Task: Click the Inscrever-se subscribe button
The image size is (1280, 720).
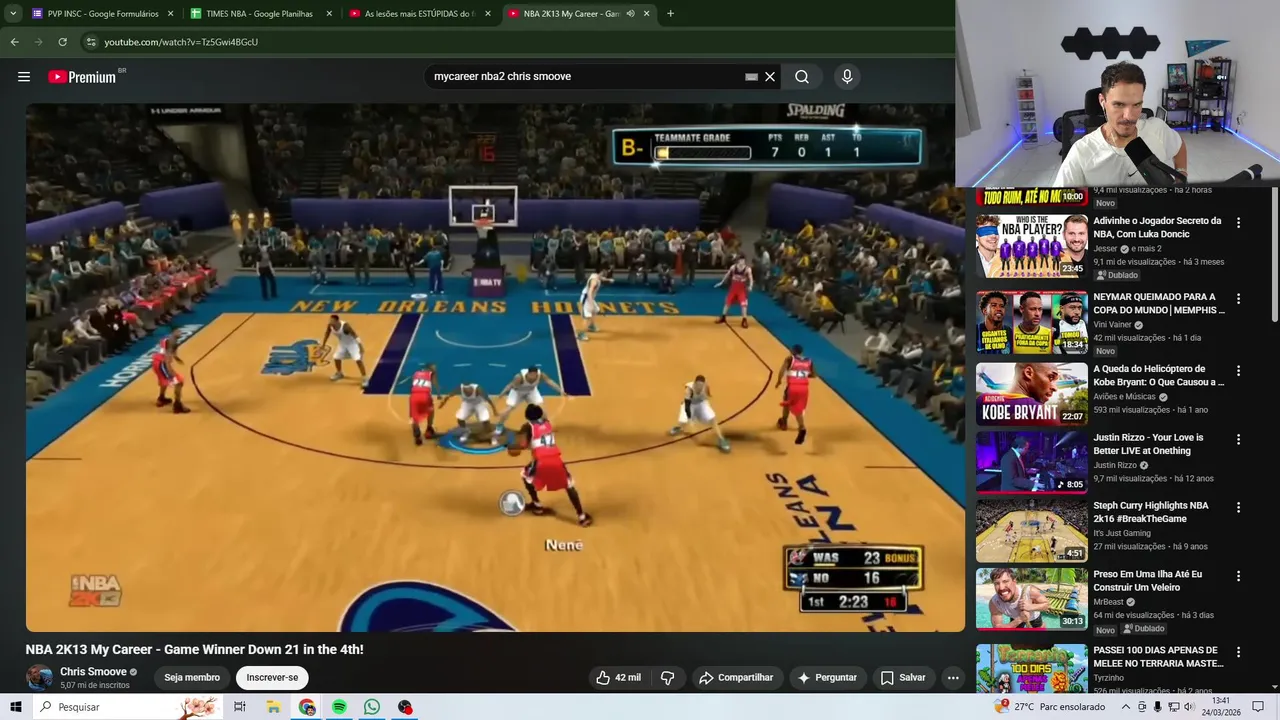Action: point(272,677)
